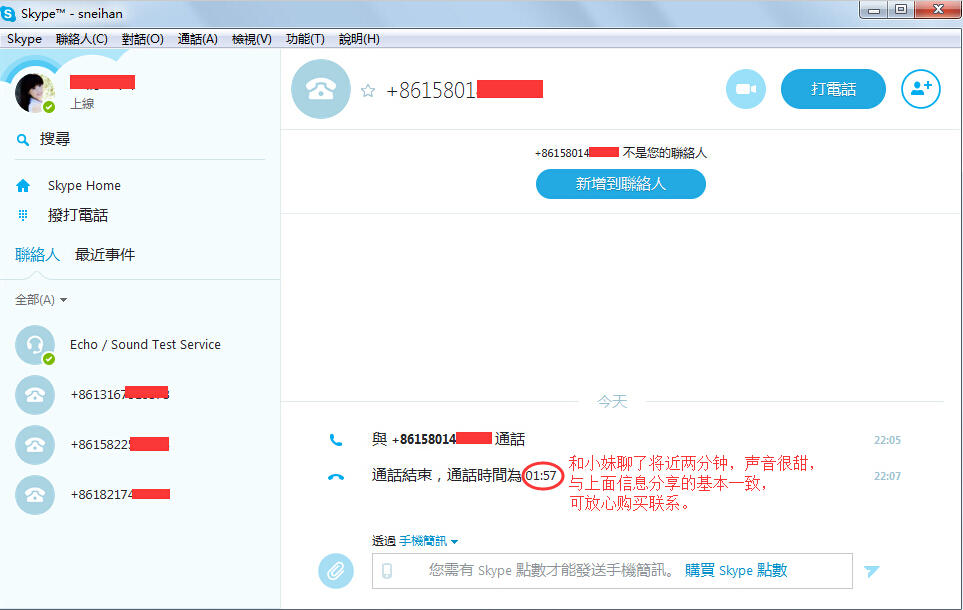The height and width of the screenshot is (610, 963).
Task: Click the SMS message input box
Action: pos(612,571)
